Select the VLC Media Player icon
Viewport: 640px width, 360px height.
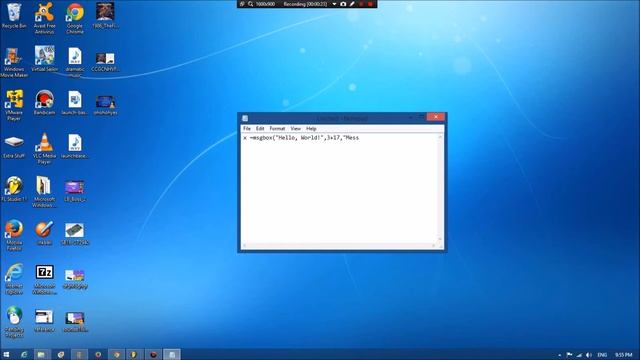tap(44, 149)
